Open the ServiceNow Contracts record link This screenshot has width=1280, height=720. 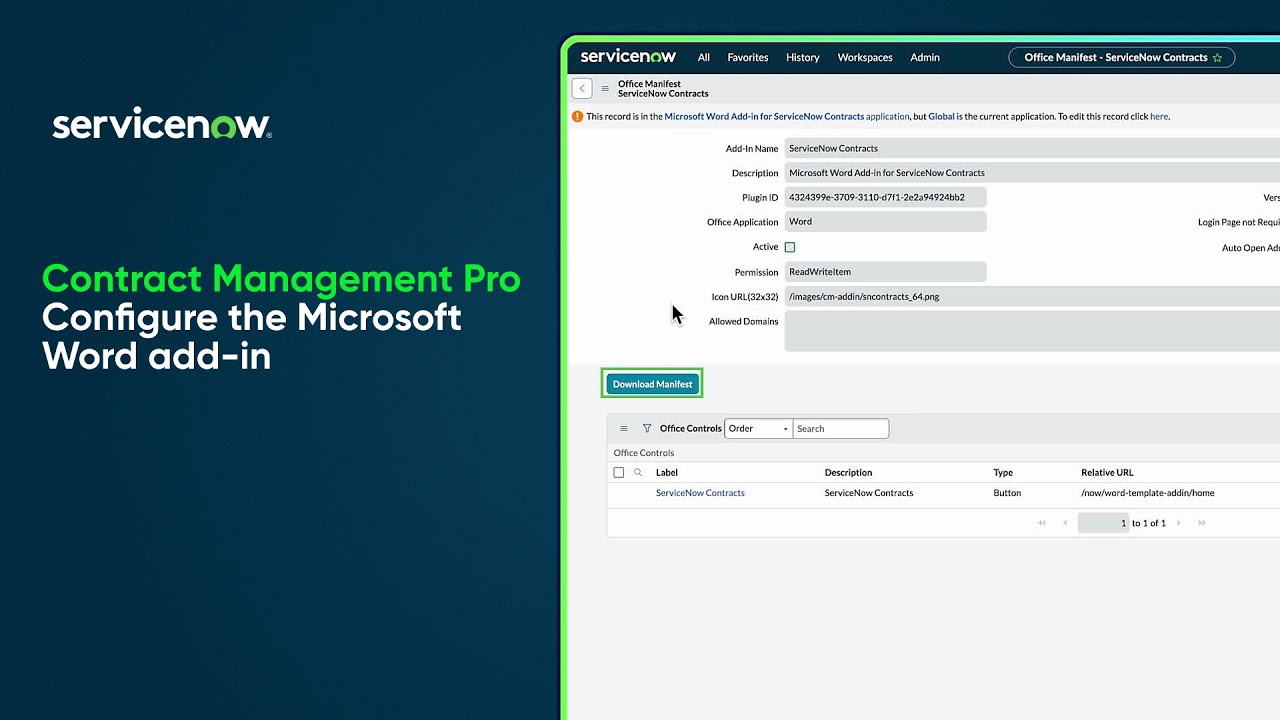pos(700,492)
